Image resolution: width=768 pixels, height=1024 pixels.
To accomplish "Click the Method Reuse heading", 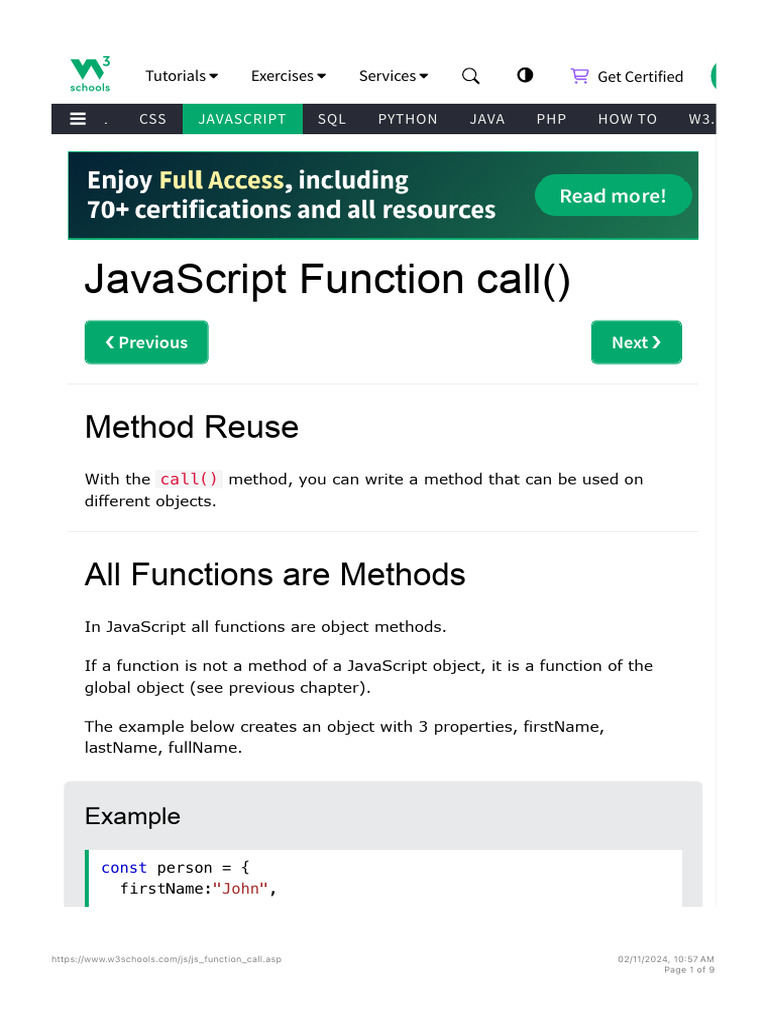I will [191, 427].
